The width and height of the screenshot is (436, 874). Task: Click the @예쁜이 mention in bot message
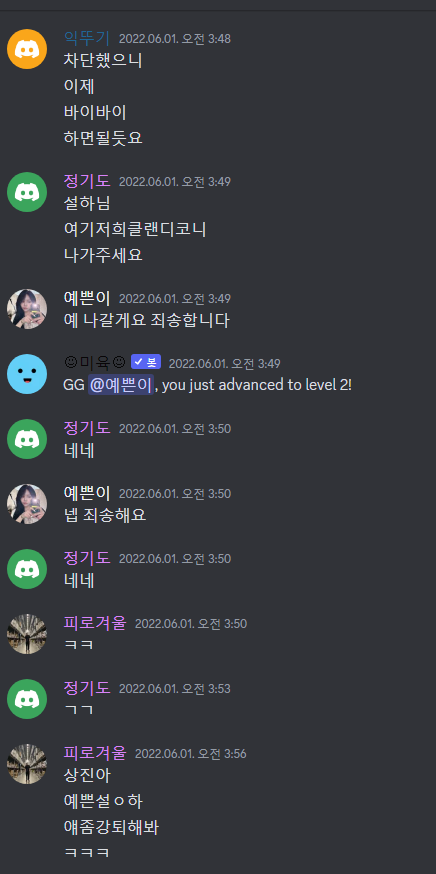pos(120,385)
